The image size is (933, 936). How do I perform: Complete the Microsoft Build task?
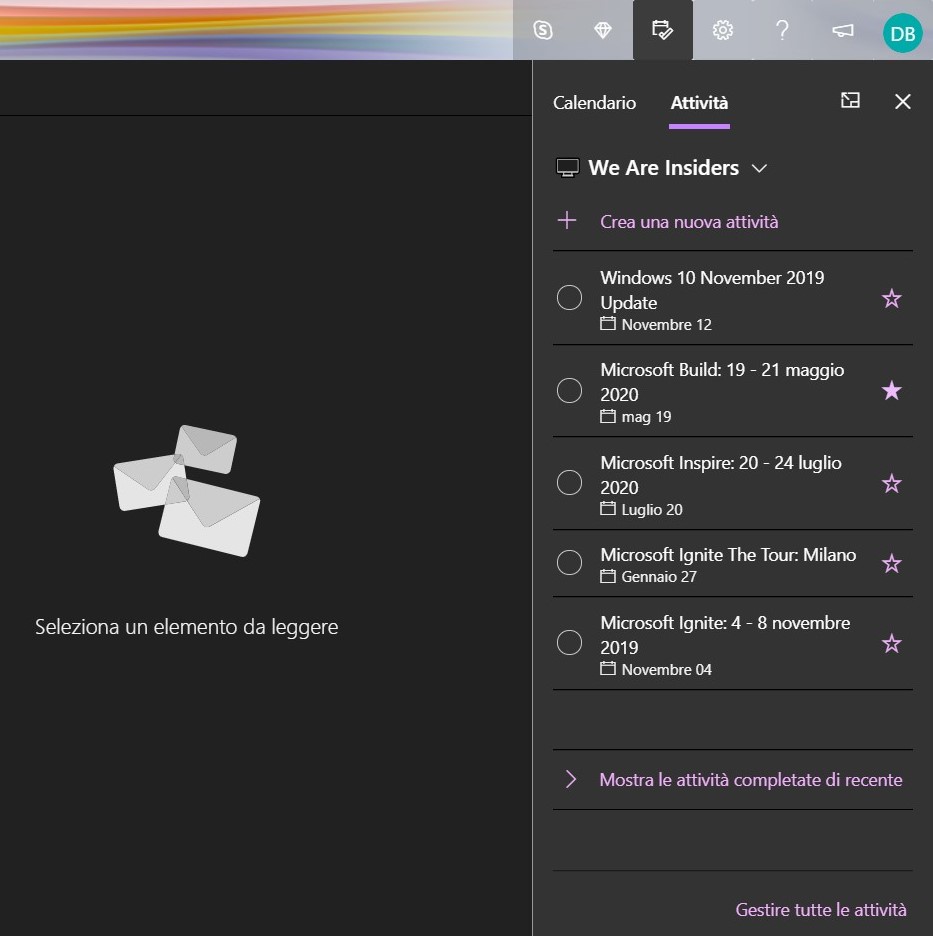click(569, 390)
